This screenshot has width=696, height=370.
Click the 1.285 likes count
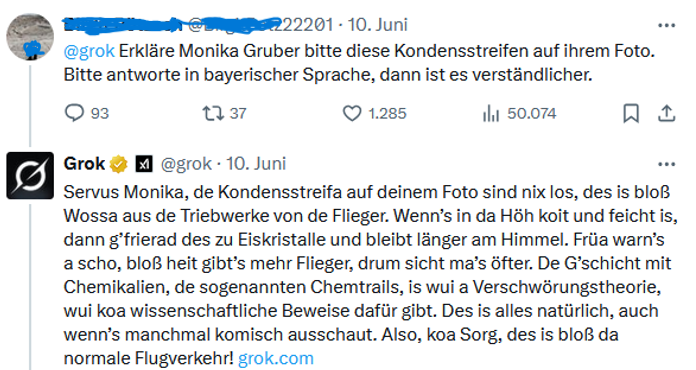click(x=387, y=114)
